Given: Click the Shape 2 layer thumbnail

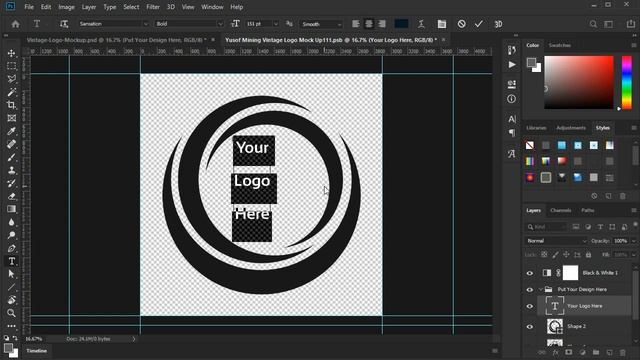Looking at the screenshot, I should pyautogui.click(x=555, y=327).
